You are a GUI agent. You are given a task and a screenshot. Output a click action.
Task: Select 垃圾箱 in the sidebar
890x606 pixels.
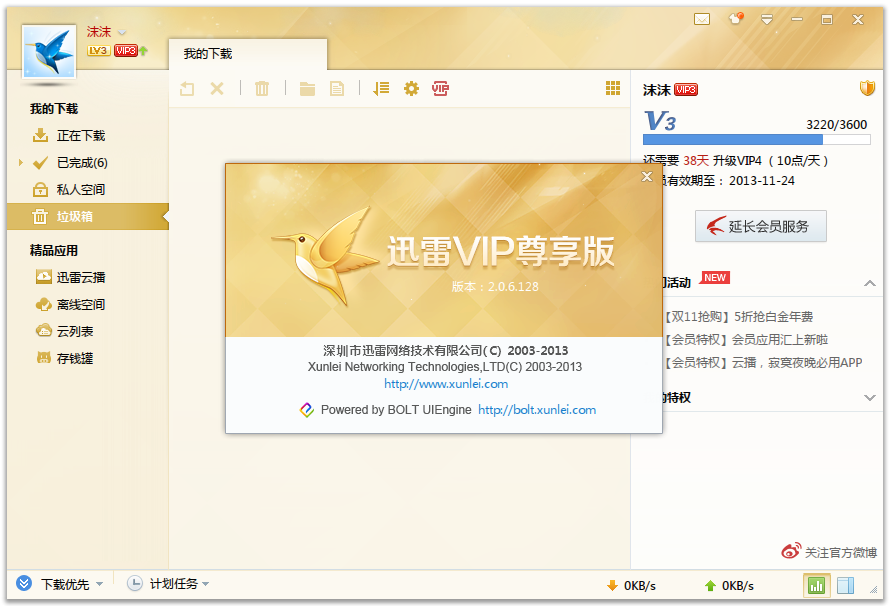pyautogui.click(x=88, y=217)
